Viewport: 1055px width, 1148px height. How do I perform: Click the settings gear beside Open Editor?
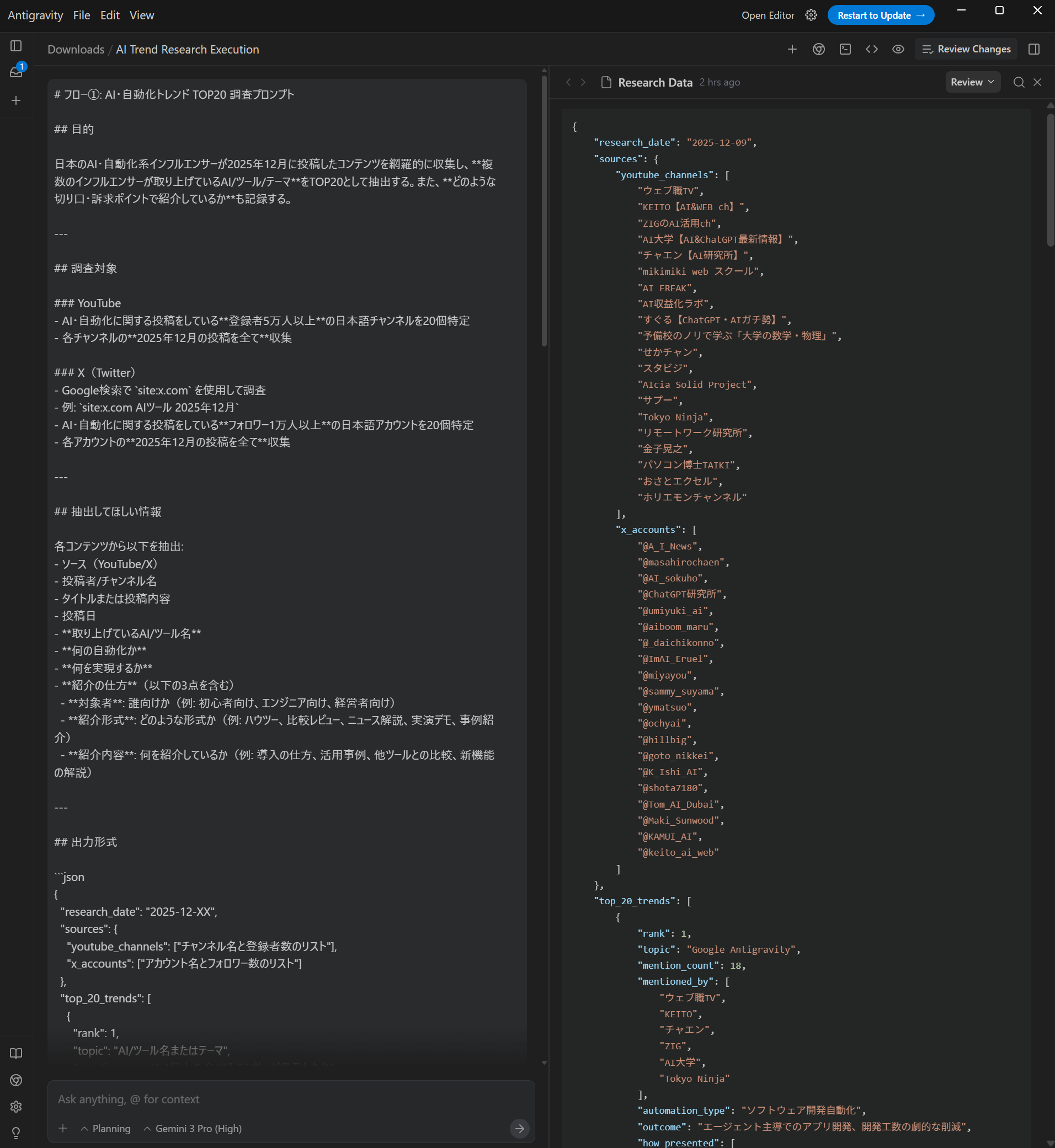click(x=811, y=15)
